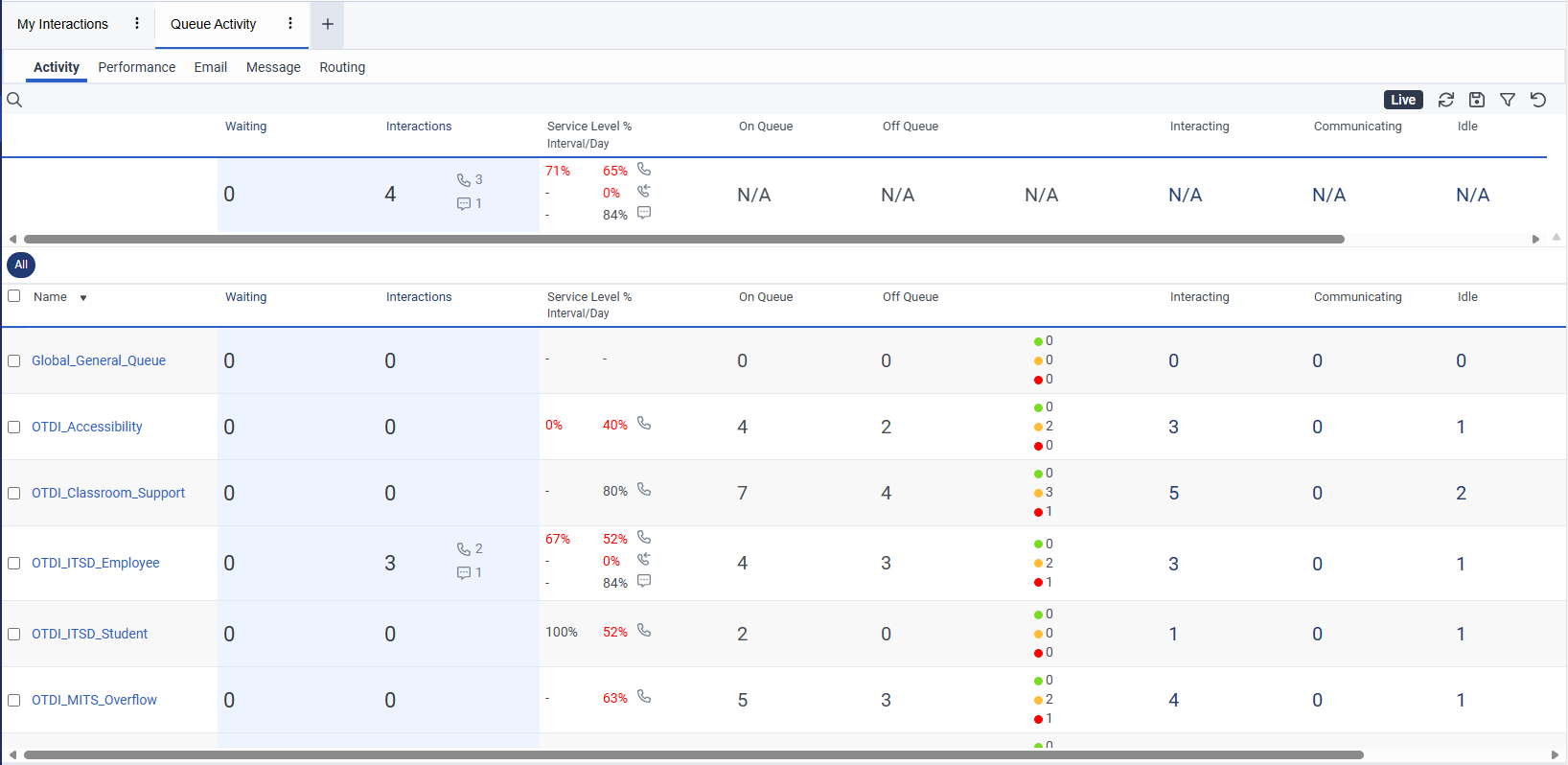Tick the select-all checkbox in header
This screenshot has height=765, width=1568.
[x=14, y=296]
